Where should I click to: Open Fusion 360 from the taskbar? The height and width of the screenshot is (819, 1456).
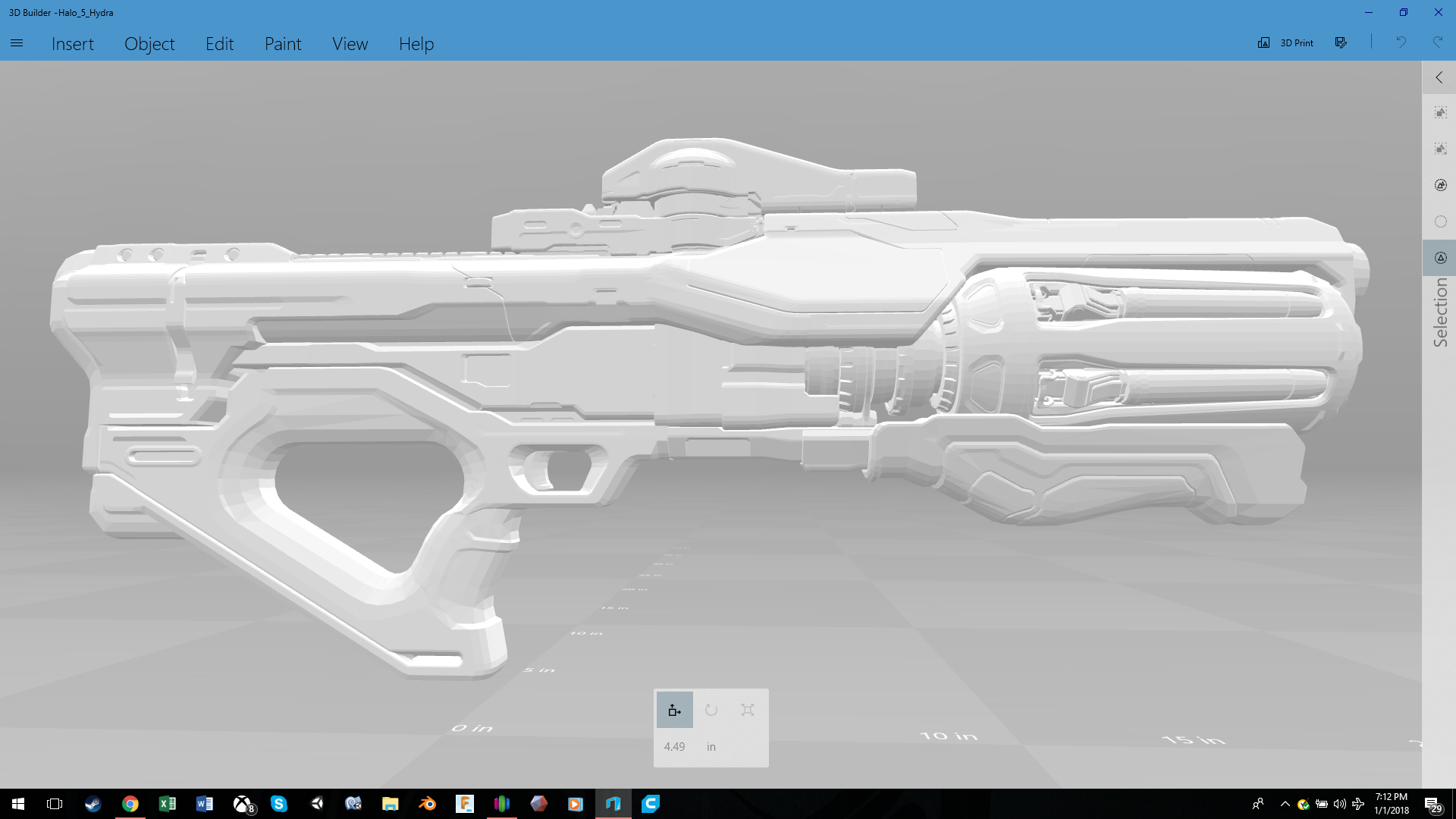465,804
